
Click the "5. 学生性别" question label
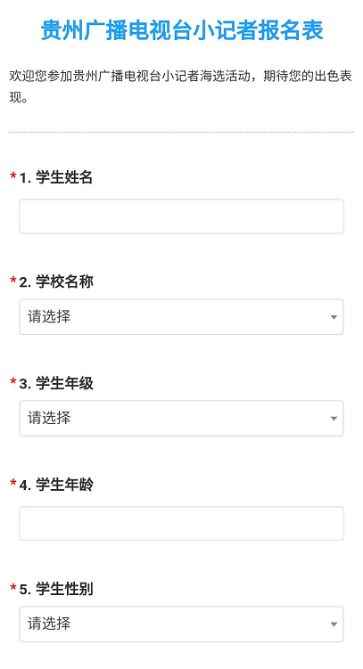click(56, 589)
